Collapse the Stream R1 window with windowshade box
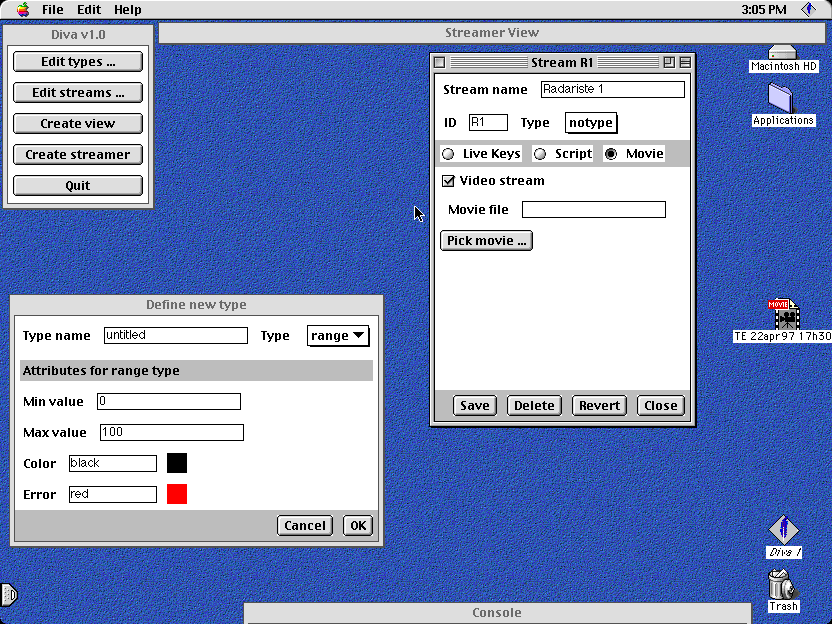The width and height of the screenshot is (832, 624). click(685, 62)
